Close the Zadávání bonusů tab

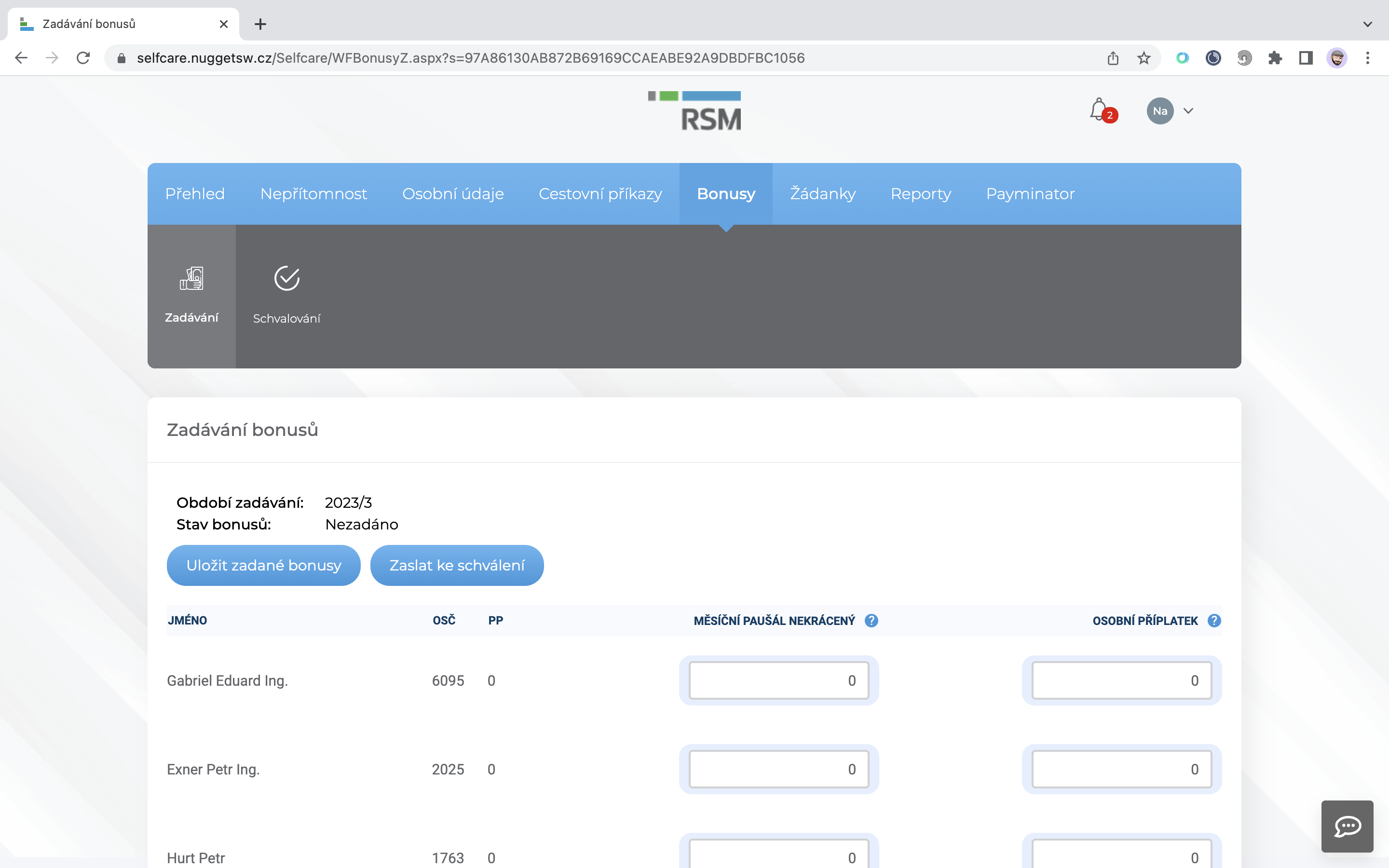[224, 24]
